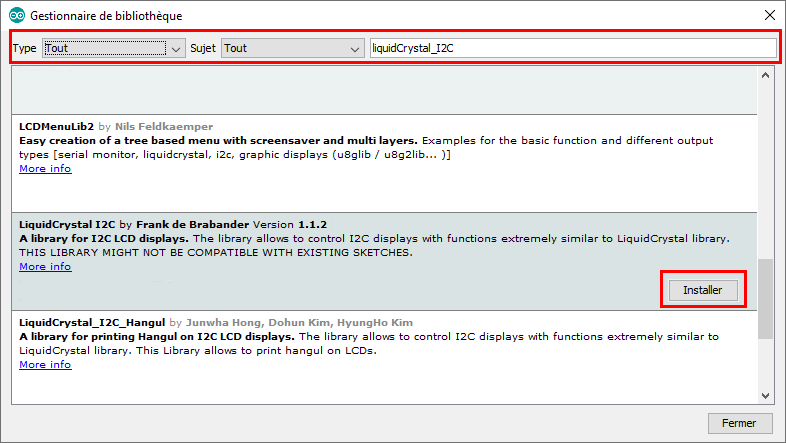This screenshot has height=443, width=786.
Task: Click the scrollbar track above the thumb
Action: pos(765,170)
